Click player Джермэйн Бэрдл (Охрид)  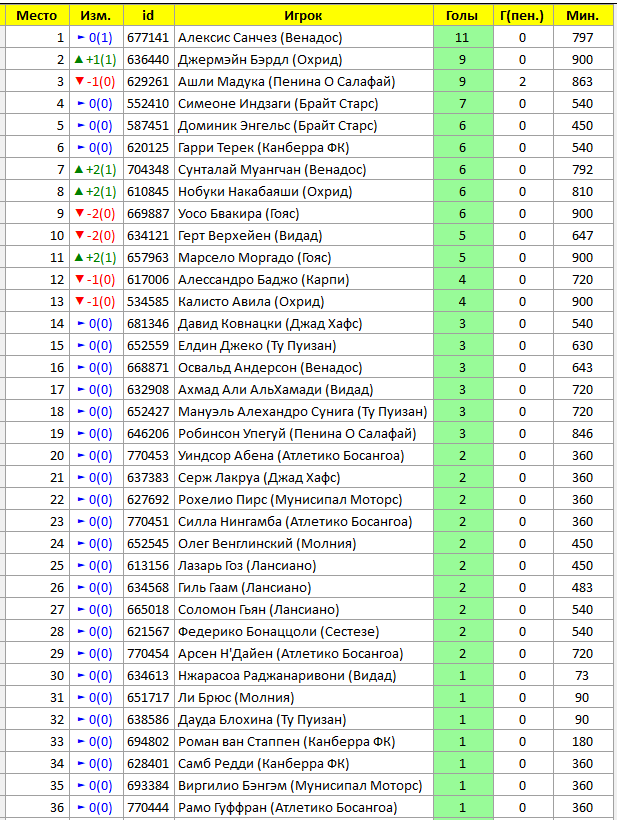[x=260, y=60]
